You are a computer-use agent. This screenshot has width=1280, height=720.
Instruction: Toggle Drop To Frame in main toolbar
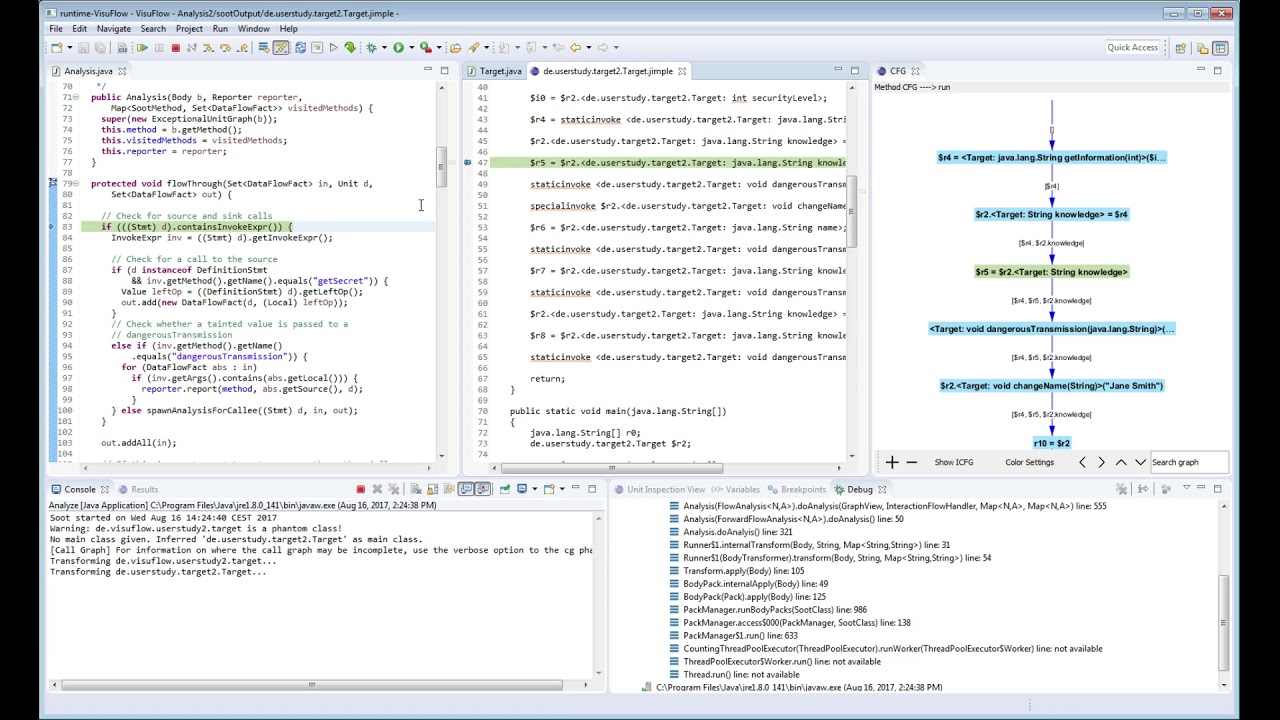(264, 47)
